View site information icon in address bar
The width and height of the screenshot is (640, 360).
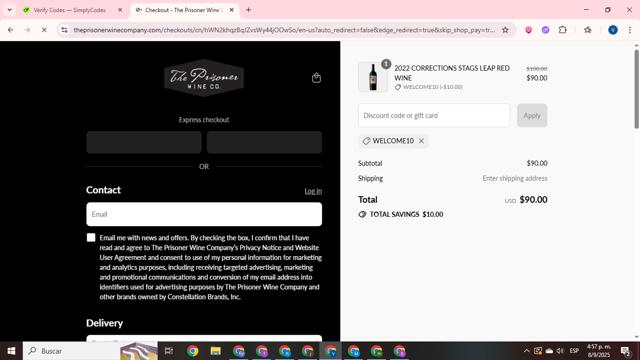(x=64, y=30)
